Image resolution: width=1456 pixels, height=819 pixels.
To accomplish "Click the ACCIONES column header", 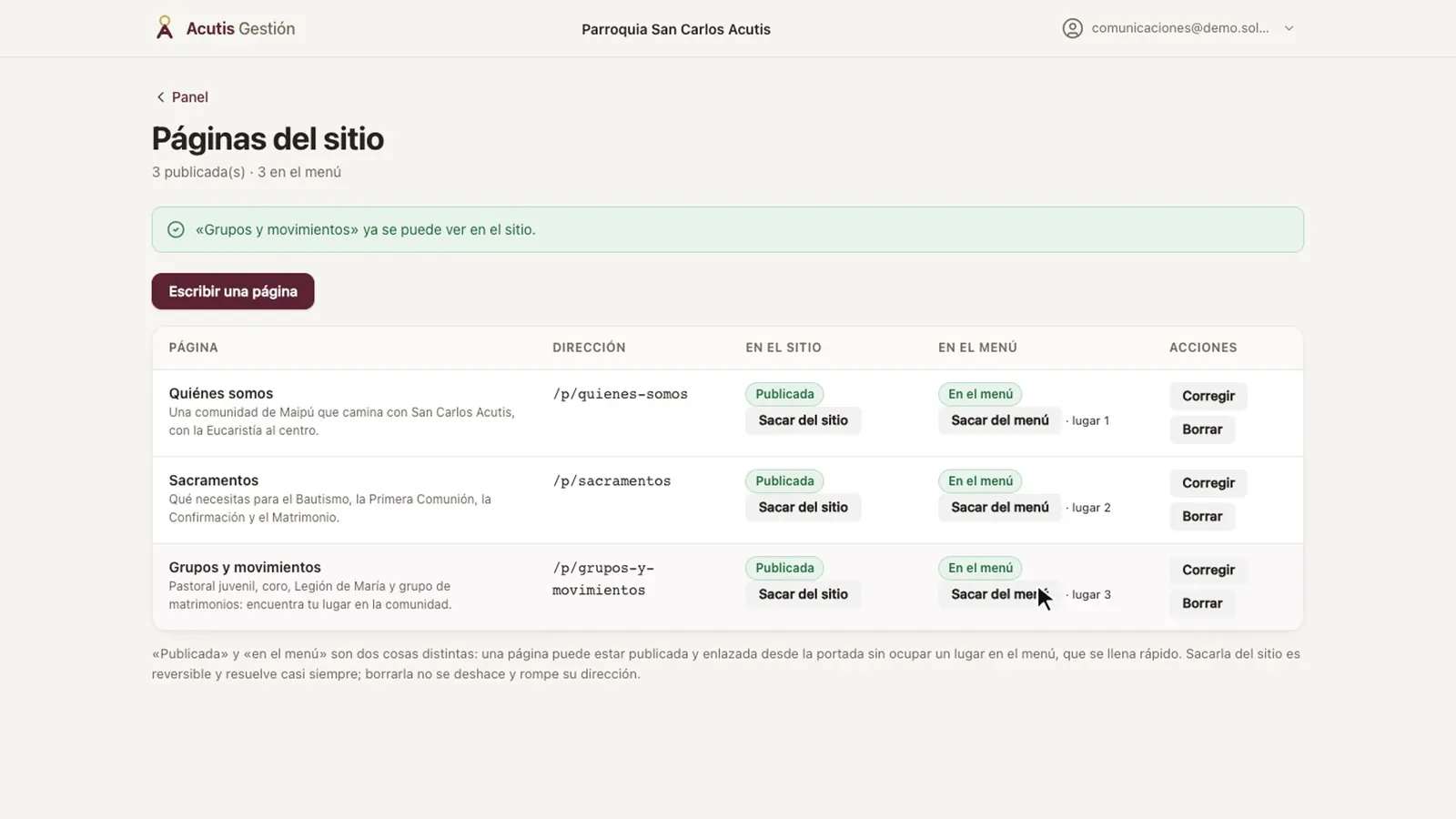I will [1203, 348].
